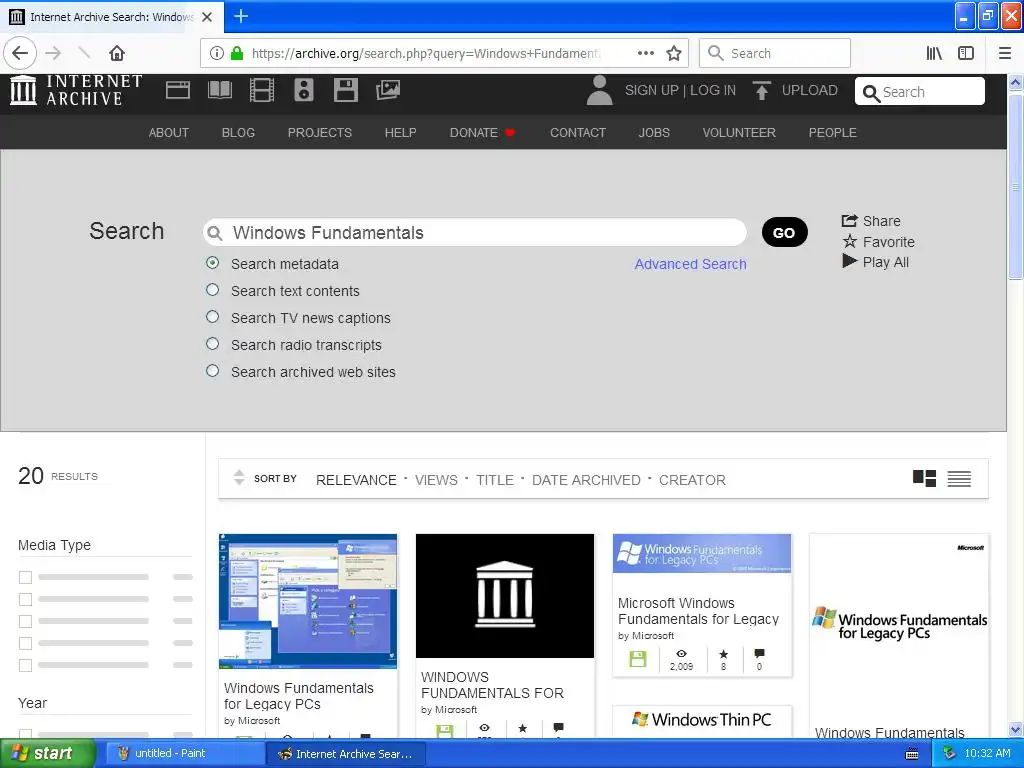Open the DONATE menu item
Screen dimensions: 1024x768
point(482,133)
